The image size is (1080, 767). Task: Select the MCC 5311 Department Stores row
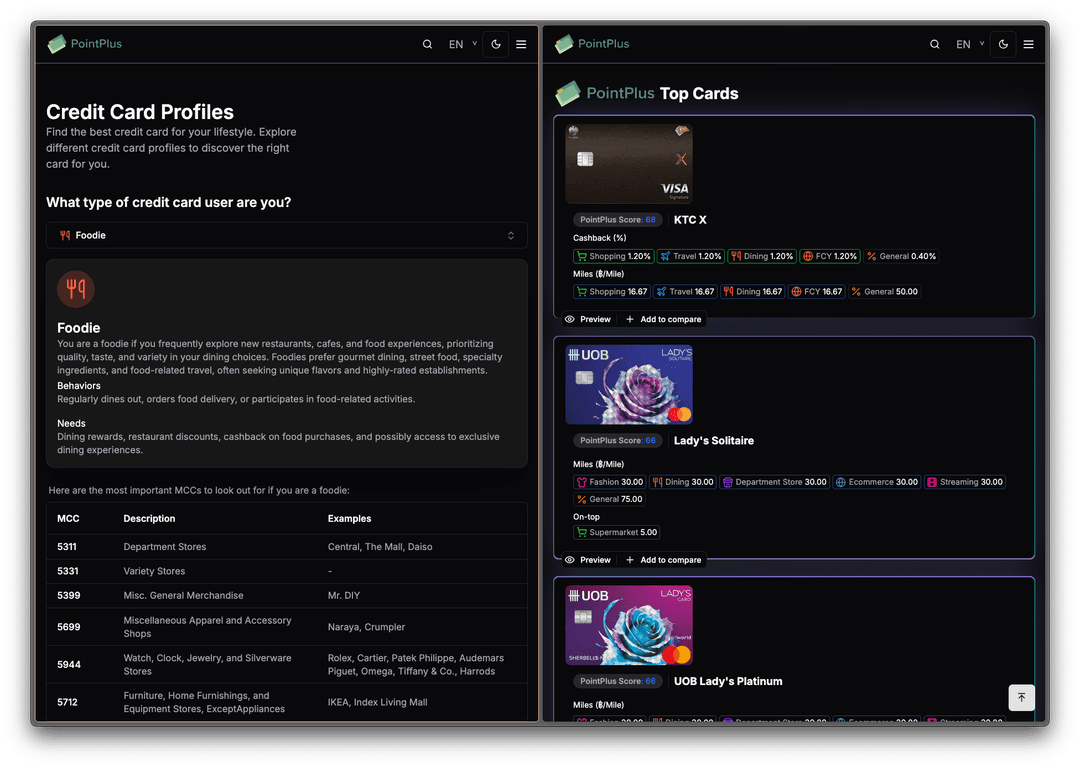click(x=286, y=547)
